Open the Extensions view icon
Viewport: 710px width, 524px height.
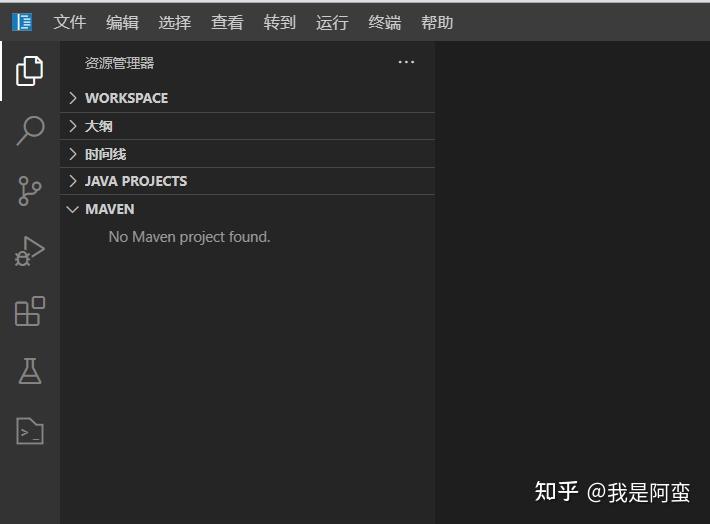point(30,311)
